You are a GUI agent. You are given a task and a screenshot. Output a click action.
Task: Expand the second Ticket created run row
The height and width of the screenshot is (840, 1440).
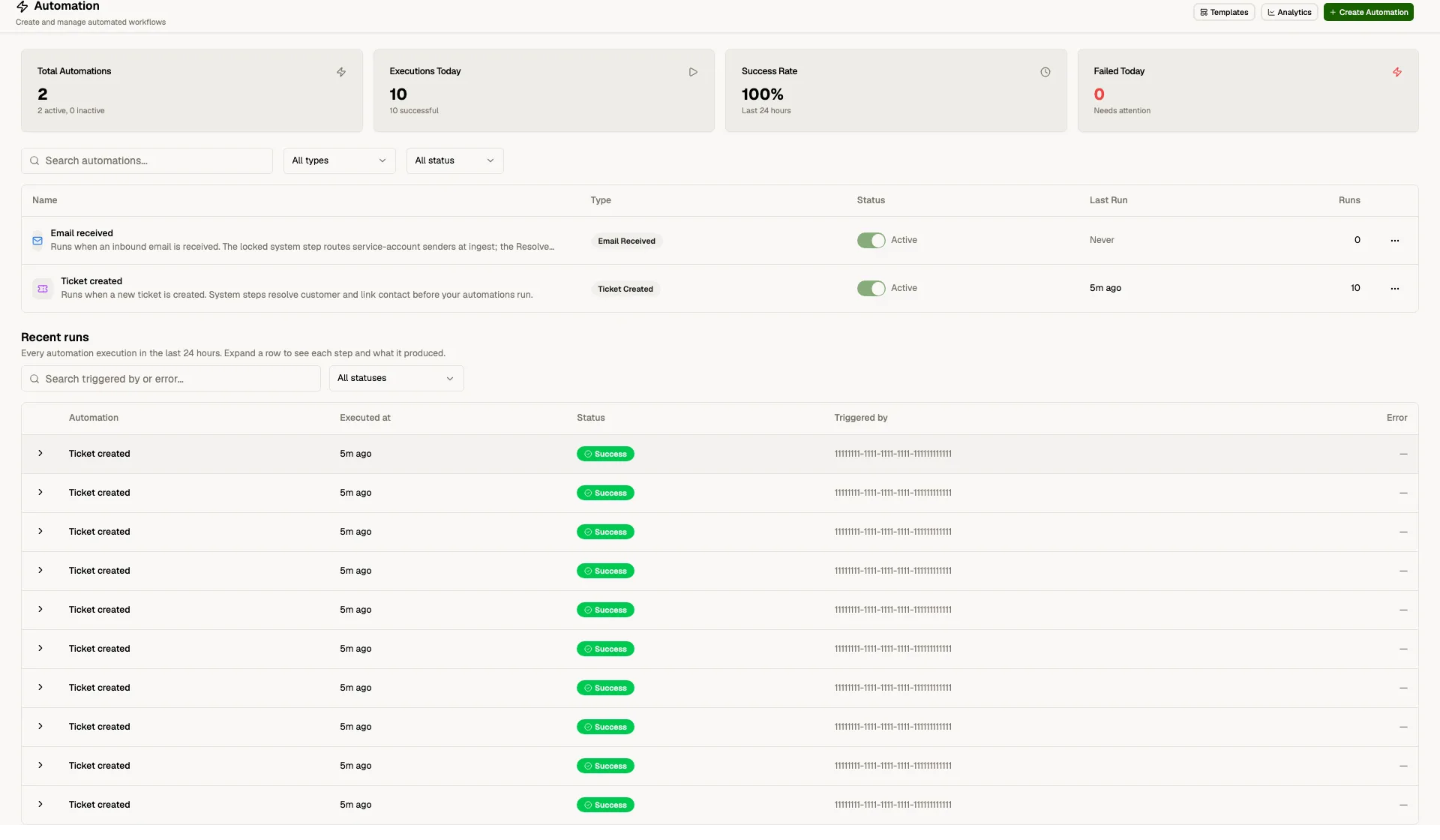(x=40, y=492)
